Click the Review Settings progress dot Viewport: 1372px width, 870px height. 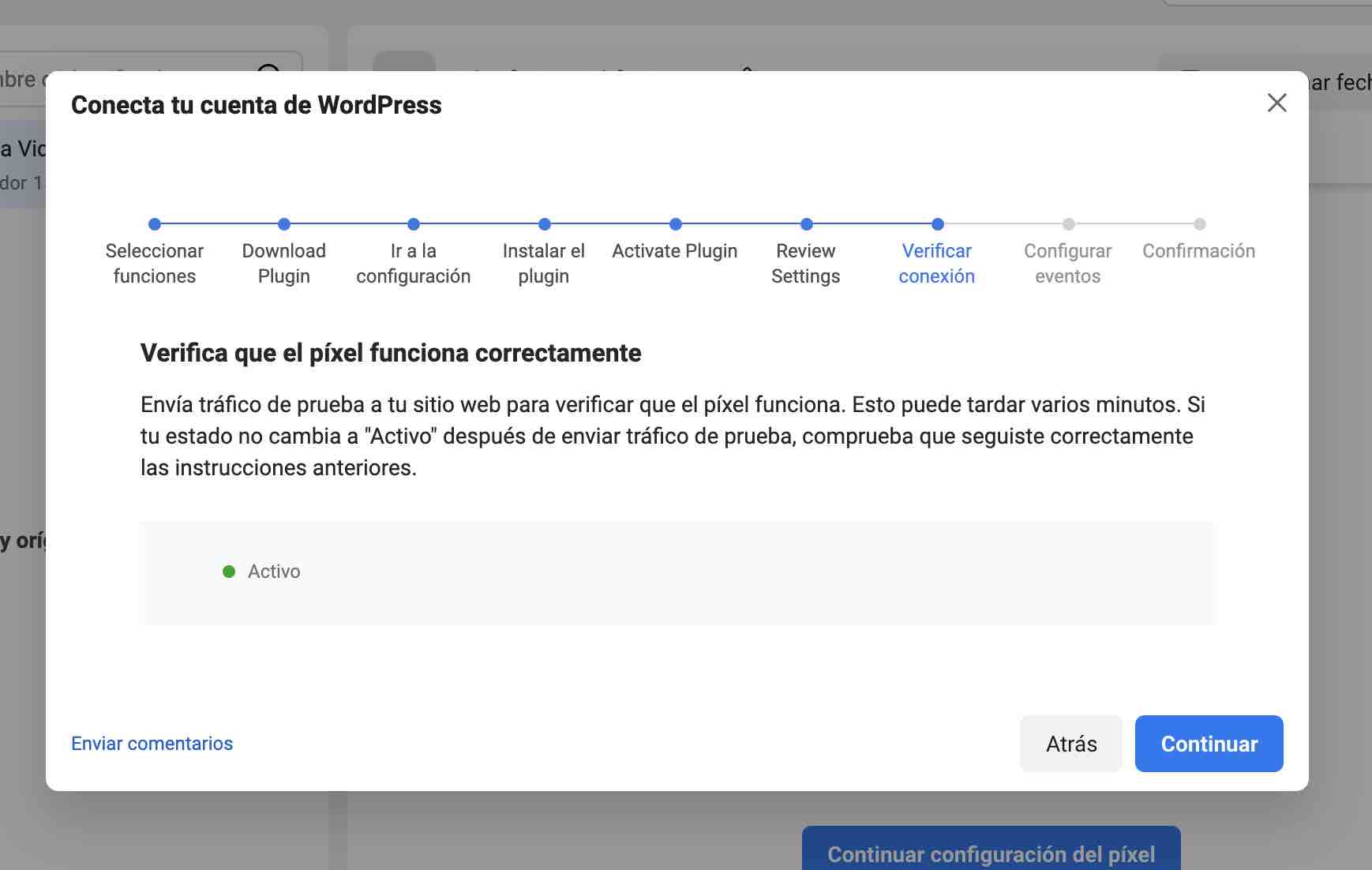807,224
